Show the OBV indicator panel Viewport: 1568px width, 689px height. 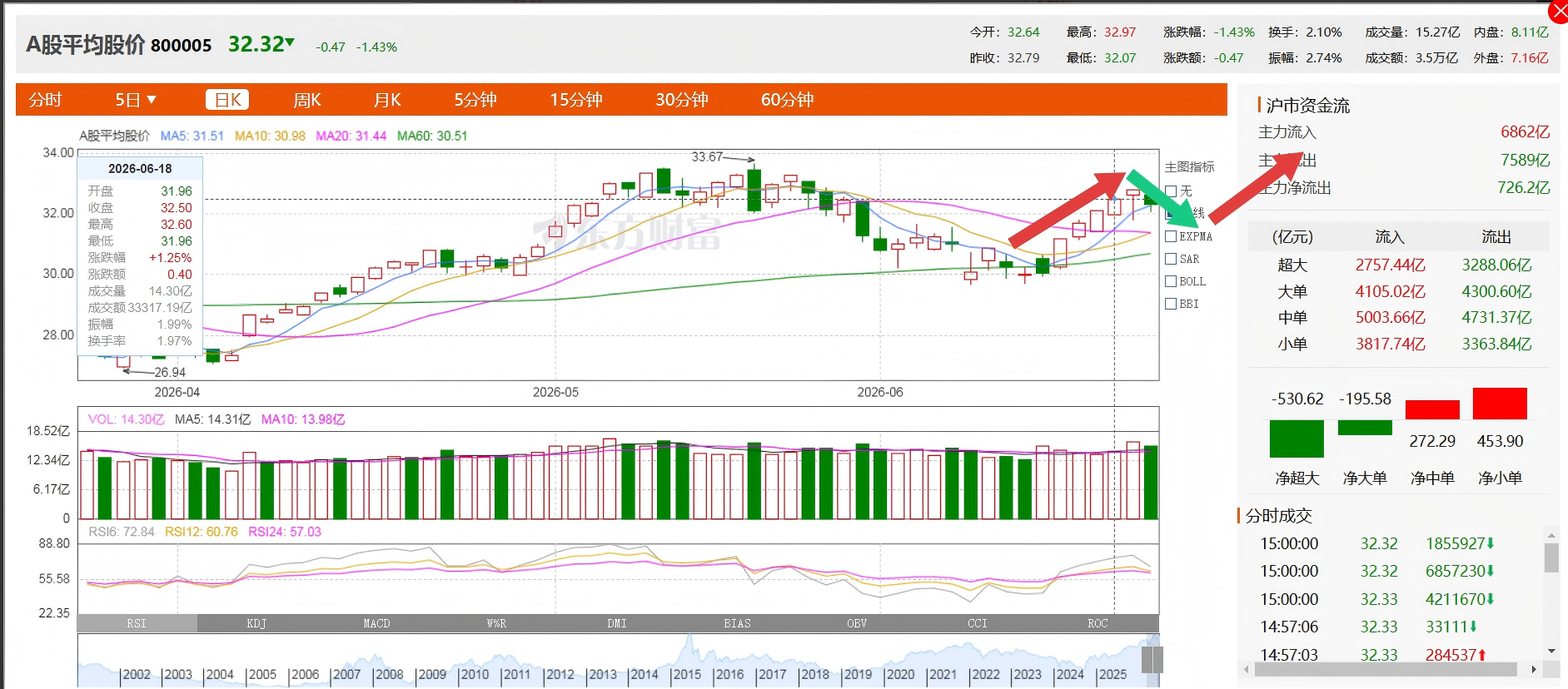click(857, 623)
